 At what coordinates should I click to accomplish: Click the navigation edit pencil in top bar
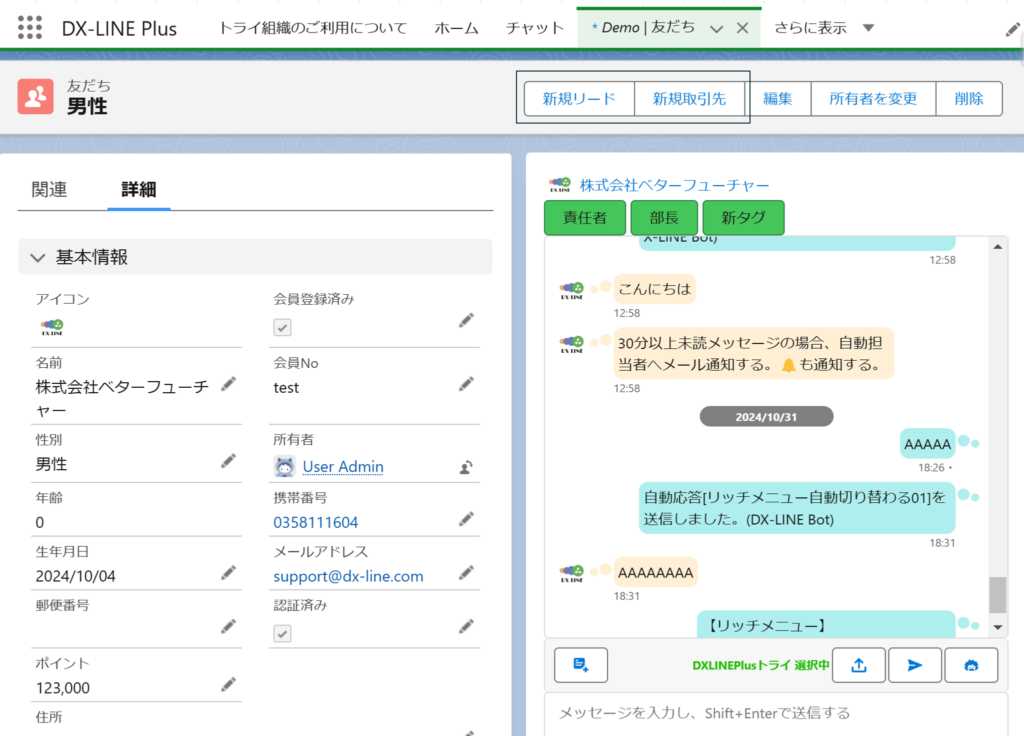pyautogui.click(x=1012, y=30)
